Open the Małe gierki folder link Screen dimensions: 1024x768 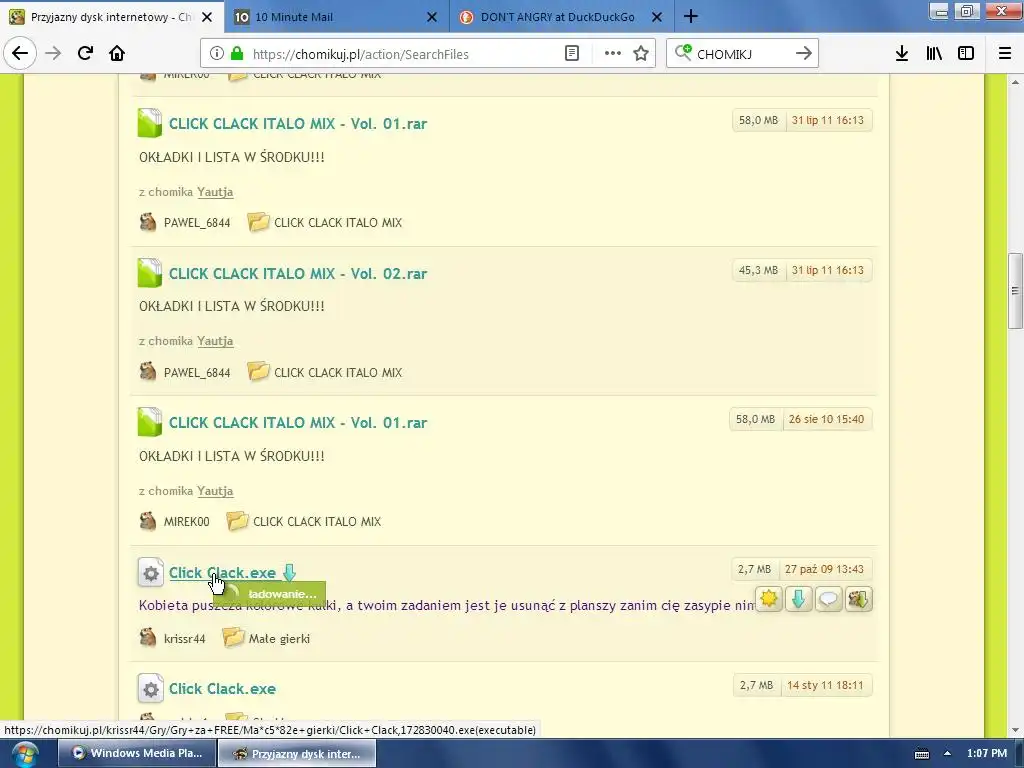(x=279, y=639)
